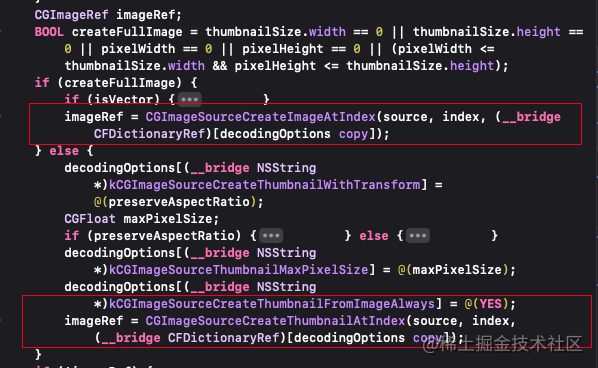
Task: Expand the folded else block ellipsis
Action: pyautogui.click(x=418, y=236)
